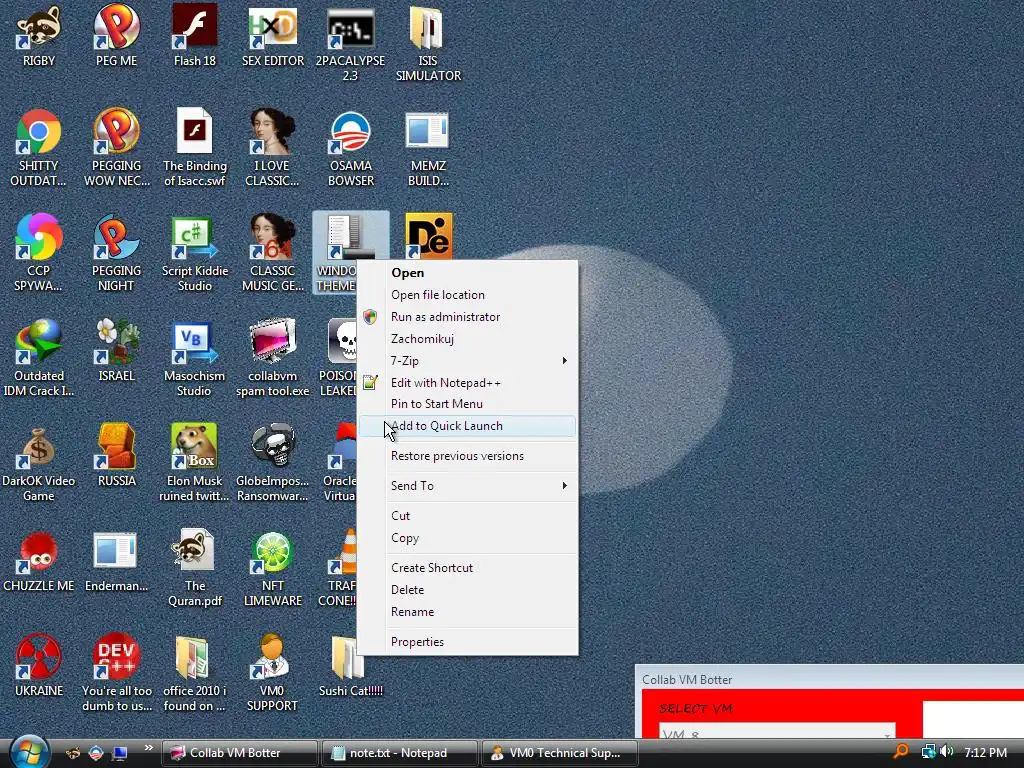Select the 2PACALYPSE 2.3 command prompt icon
This screenshot has height=768, width=1024.
350,42
